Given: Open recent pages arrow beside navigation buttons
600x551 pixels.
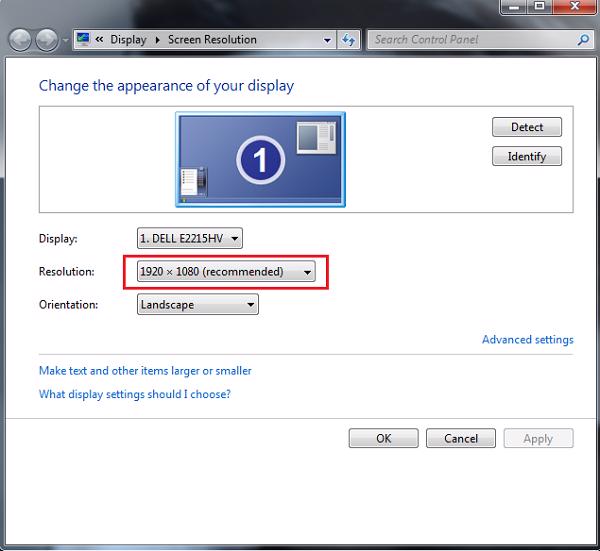Looking at the screenshot, I should click(x=66, y=41).
